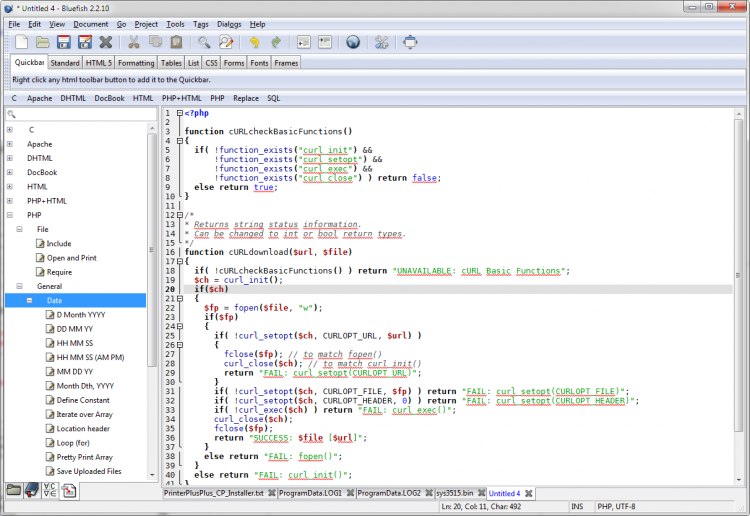Undo the last edit via toolbar
This screenshot has height=516, width=750.
coord(254,42)
